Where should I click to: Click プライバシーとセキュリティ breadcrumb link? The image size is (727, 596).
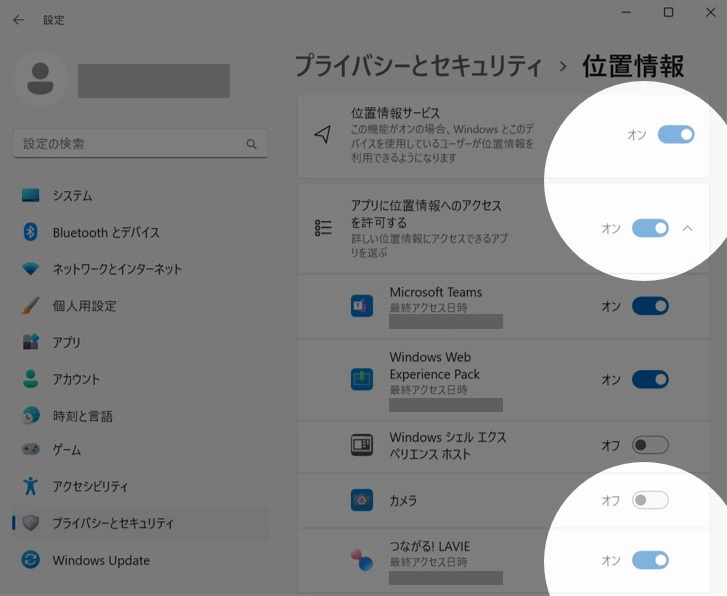418,66
